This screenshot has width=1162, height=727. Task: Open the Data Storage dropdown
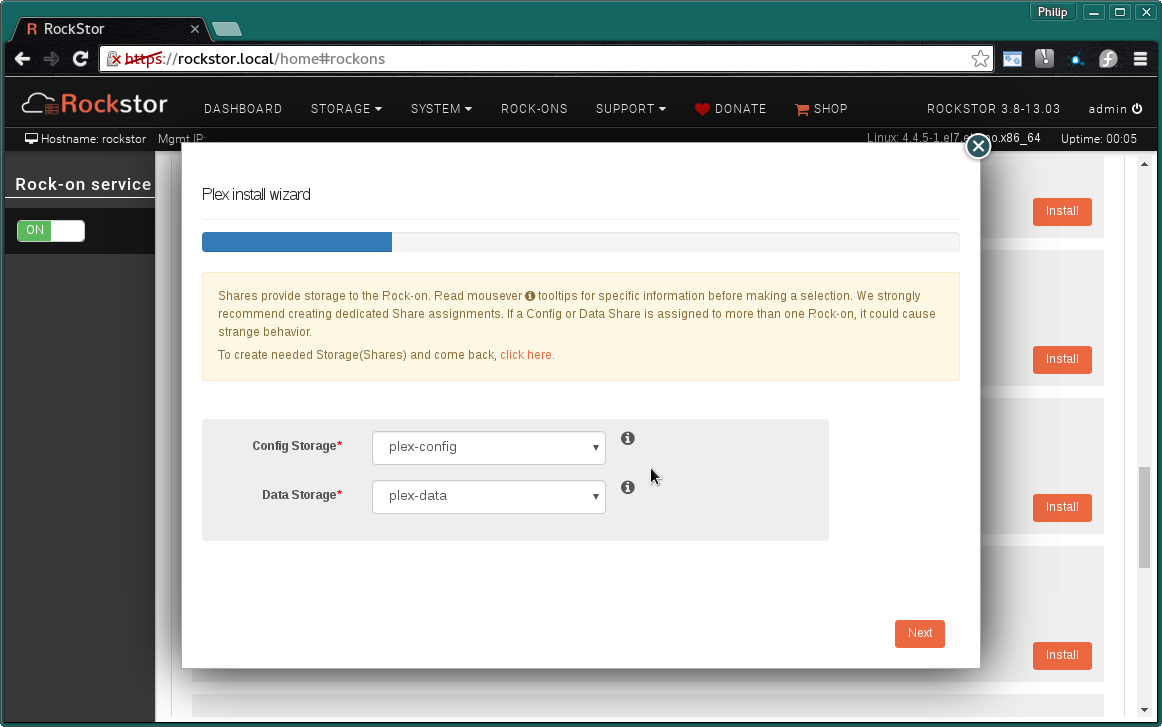click(488, 497)
